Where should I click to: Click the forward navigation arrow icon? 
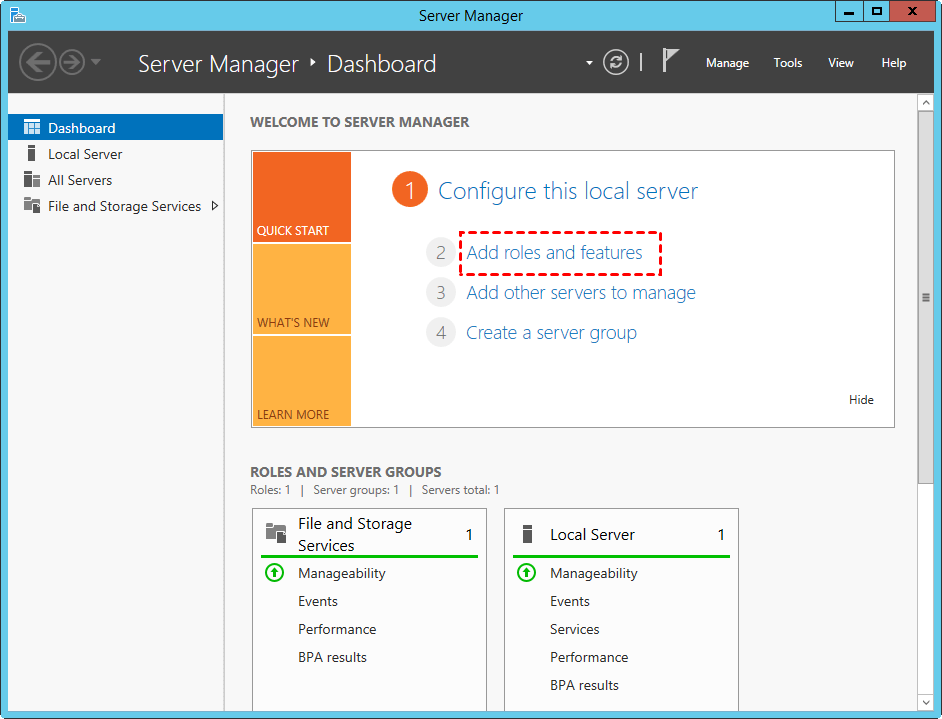pyautogui.click(x=72, y=63)
